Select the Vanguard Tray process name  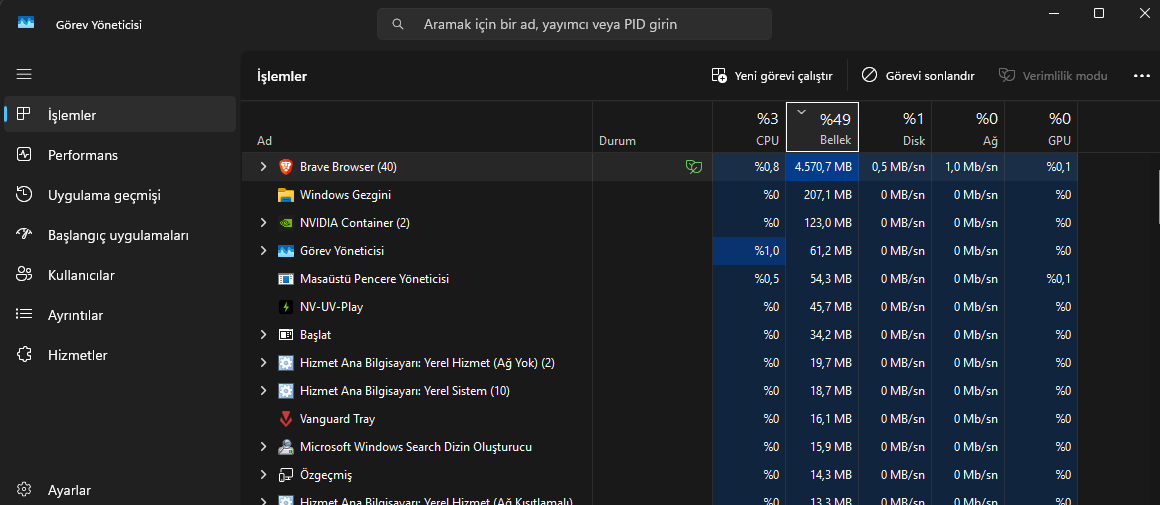[337, 418]
